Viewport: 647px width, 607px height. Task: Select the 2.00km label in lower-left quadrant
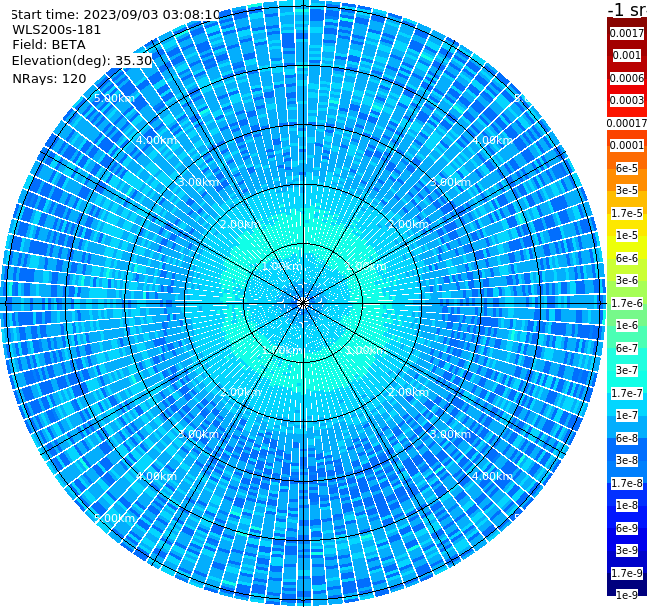coord(241,392)
